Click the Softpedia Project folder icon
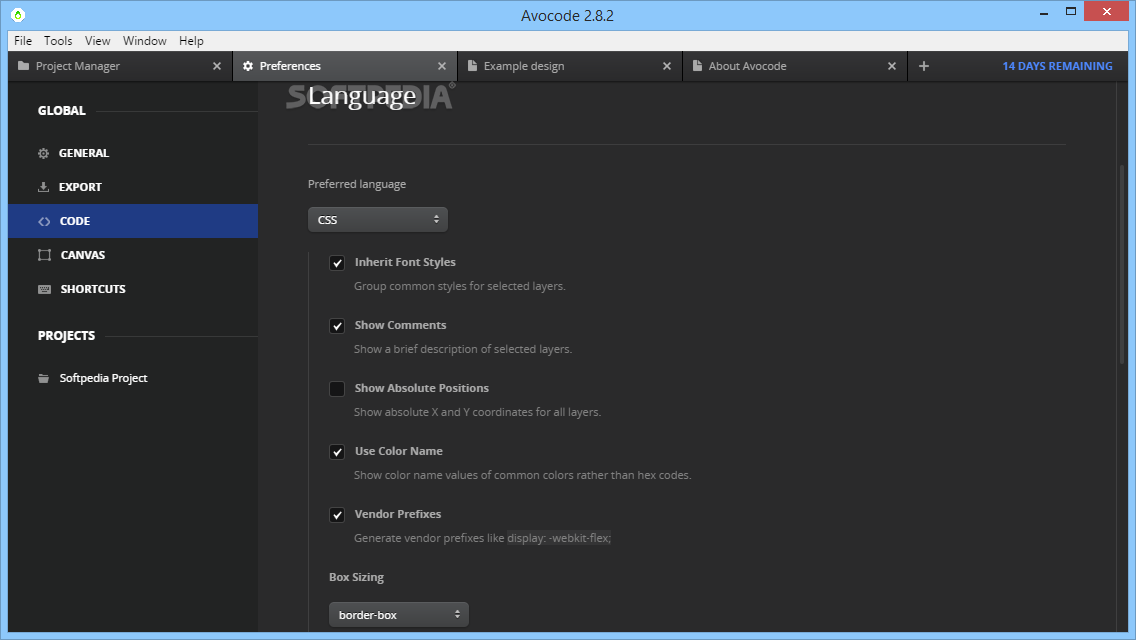 [43, 378]
